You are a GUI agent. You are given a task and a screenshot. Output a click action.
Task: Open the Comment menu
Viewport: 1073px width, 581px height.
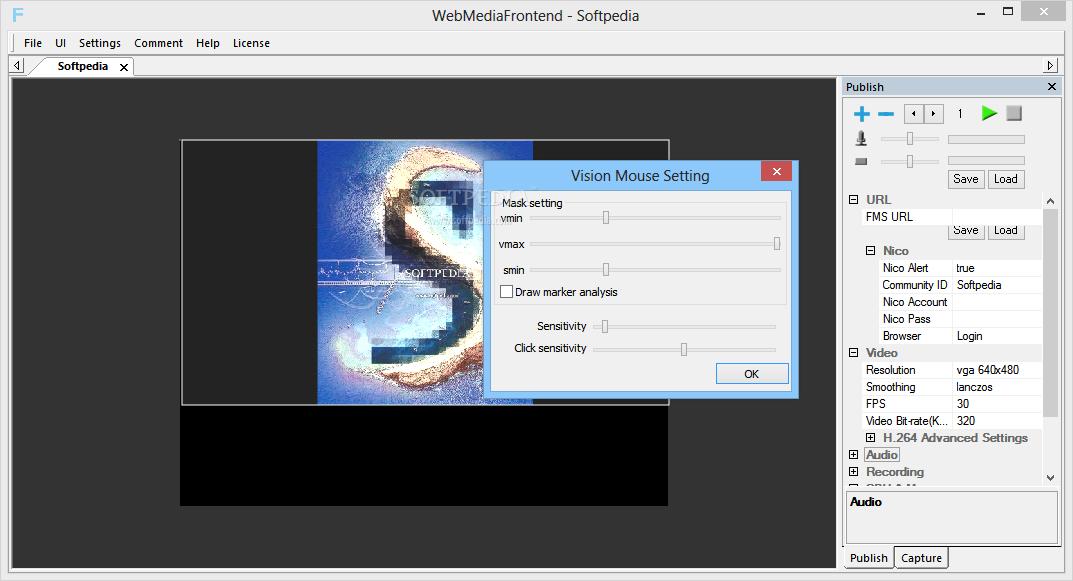tap(158, 43)
